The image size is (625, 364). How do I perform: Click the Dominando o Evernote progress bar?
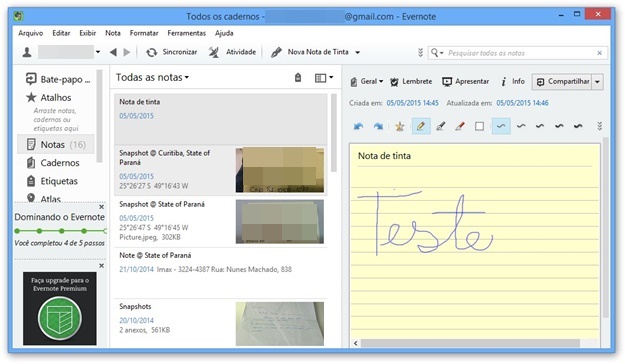pyautogui.click(x=61, y=231)
